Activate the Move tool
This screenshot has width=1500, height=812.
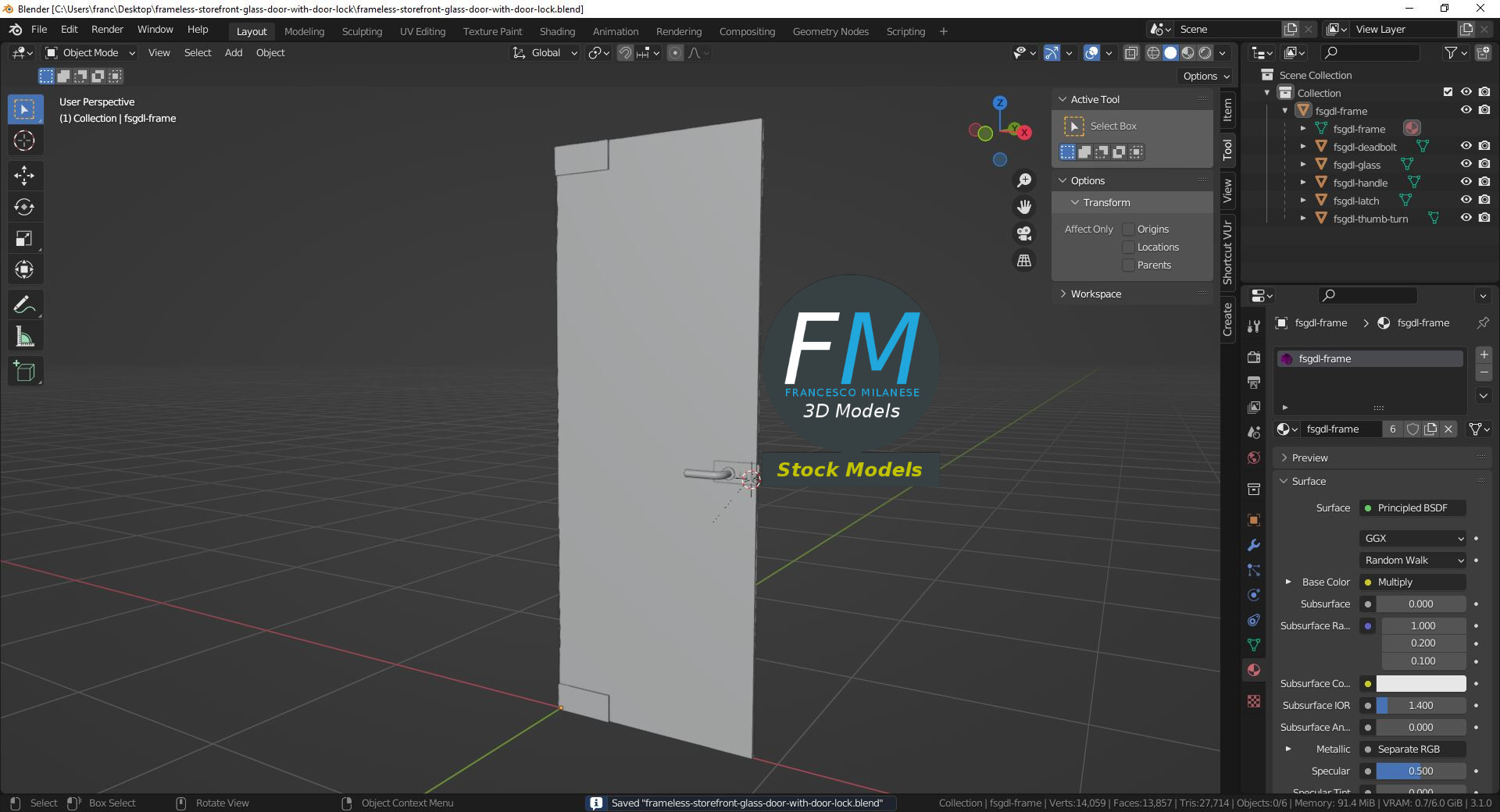coord(24,176)
